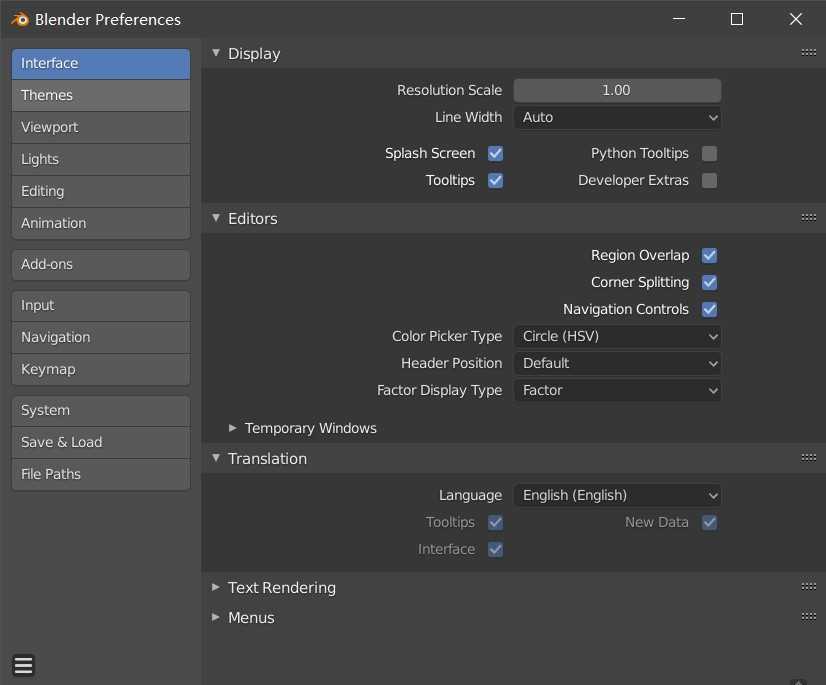Uncheck the Display Tooltips checkbox
Viewport: 826px width, 685px height.
pos(495,180)
